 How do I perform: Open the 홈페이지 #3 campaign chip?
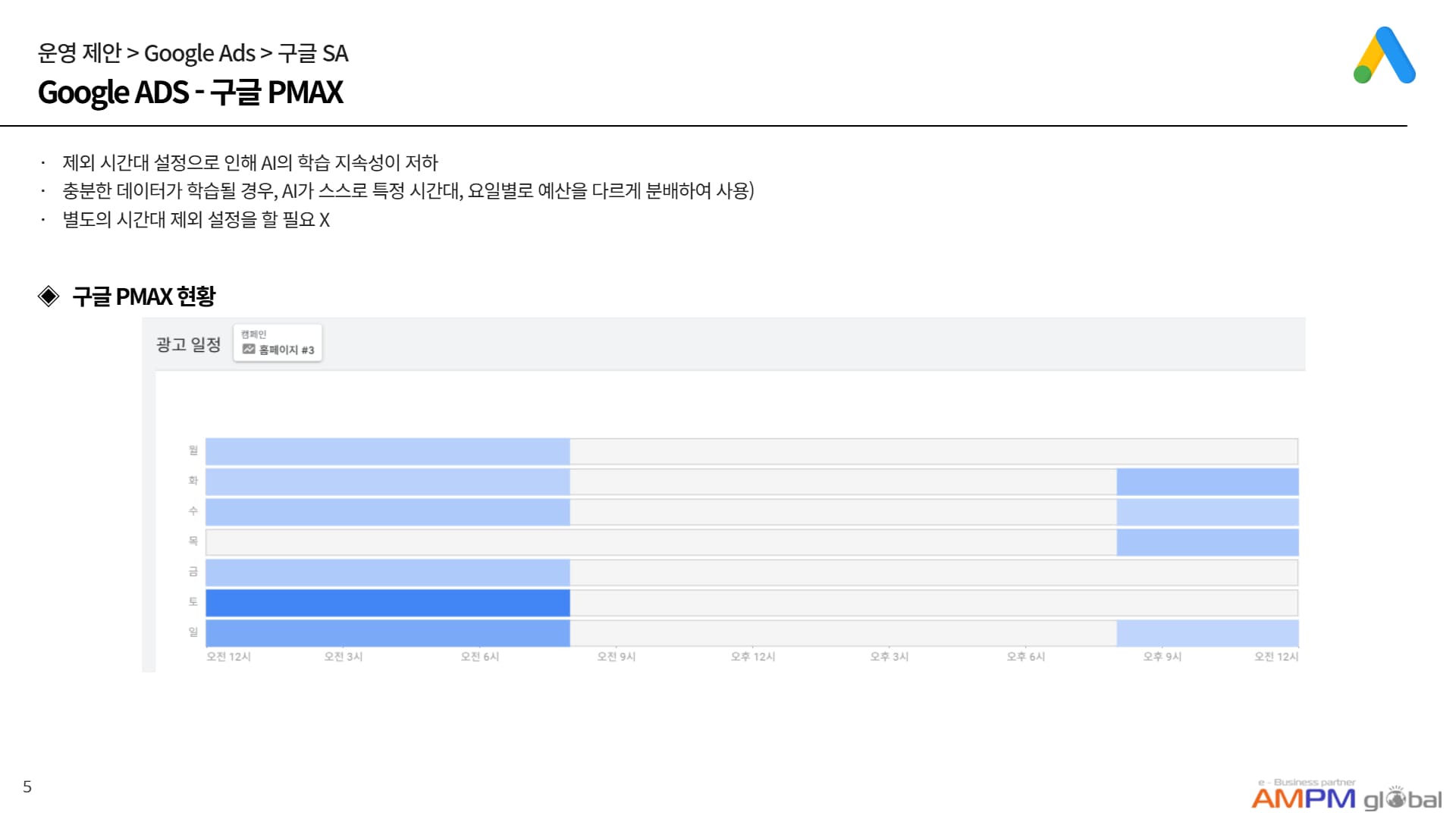[278, 343]
